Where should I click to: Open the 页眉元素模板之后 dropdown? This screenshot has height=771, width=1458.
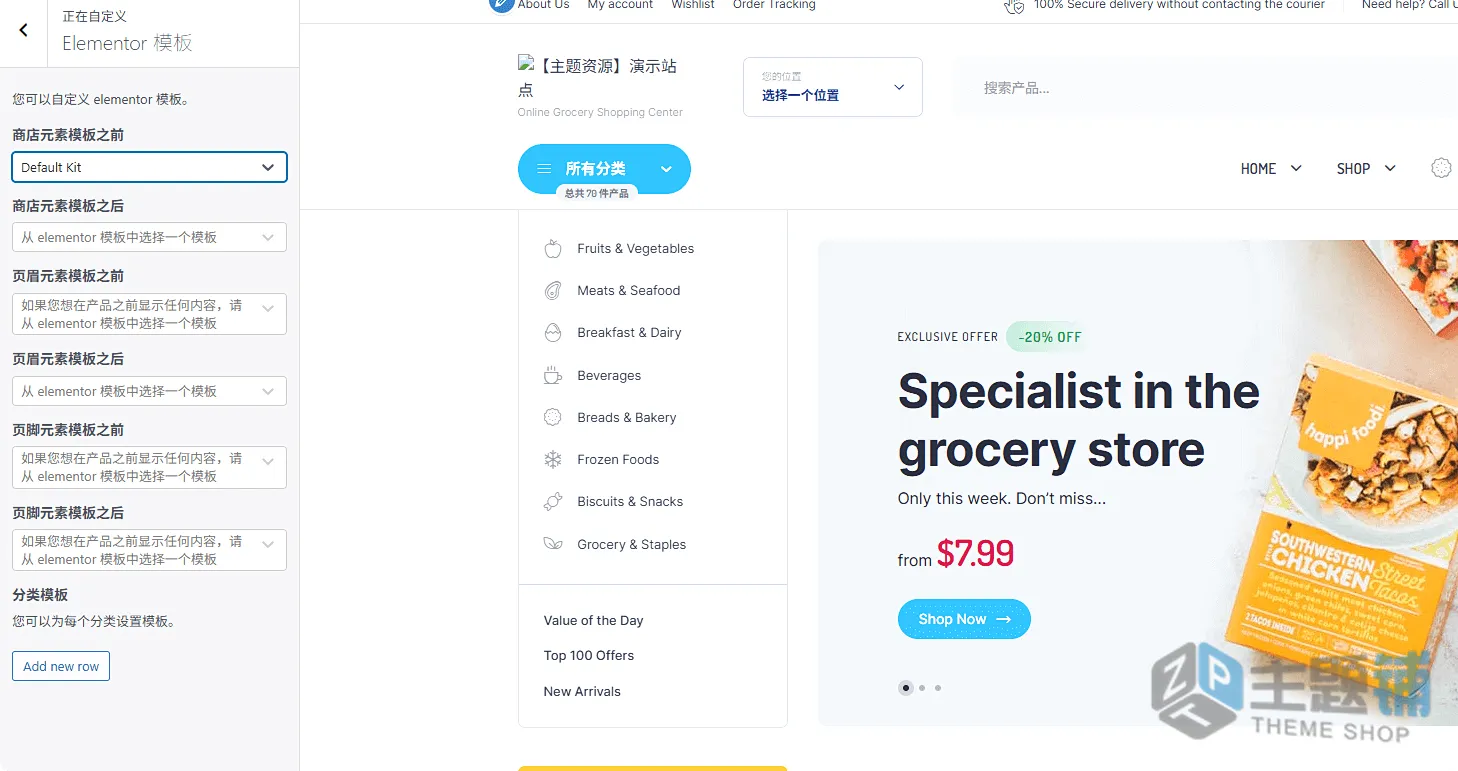click(x=149, y=391)
